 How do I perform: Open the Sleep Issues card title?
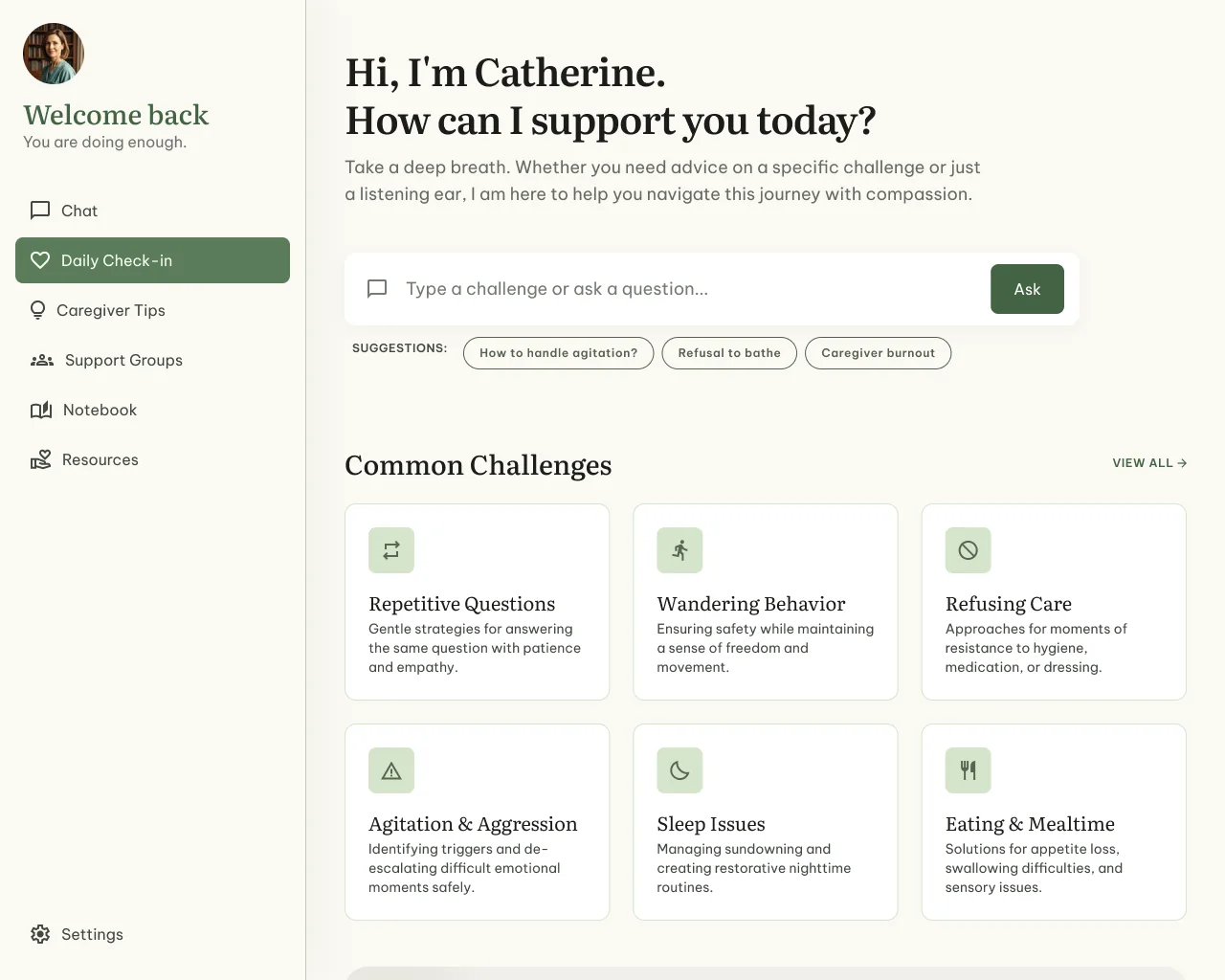tap(711, 824)
